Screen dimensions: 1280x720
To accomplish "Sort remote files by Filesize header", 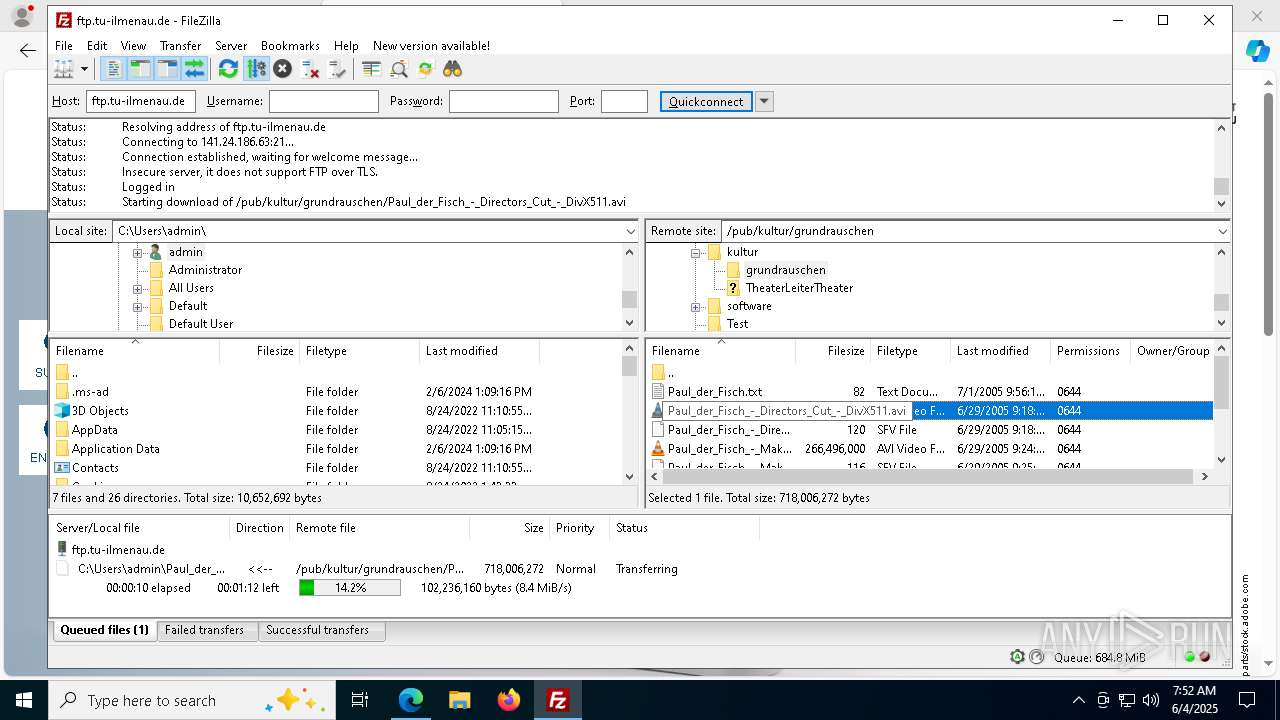I will (834, 351).
